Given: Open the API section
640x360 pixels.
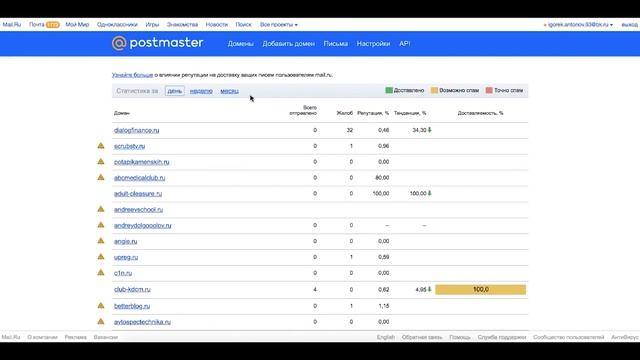Looking at the screenshot, I should pos(404,44).
